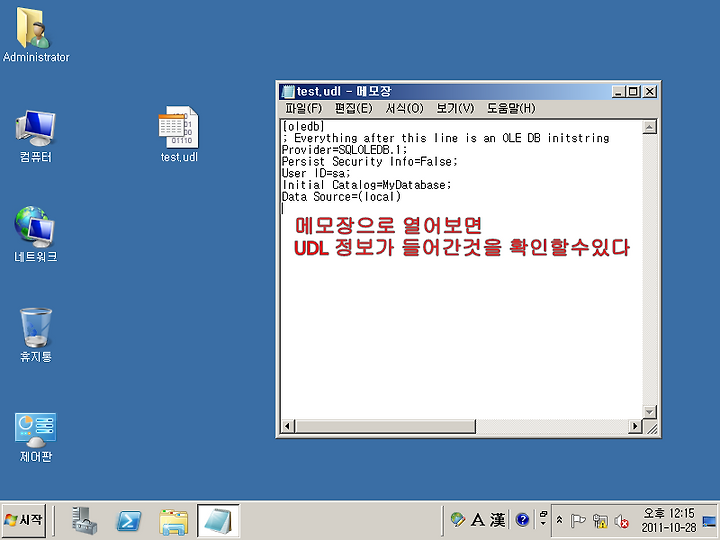The width and height of the screenshot is (720, 540).
Task: Toggle IME A input mode indicator
Action: click(x=478, y=520)
